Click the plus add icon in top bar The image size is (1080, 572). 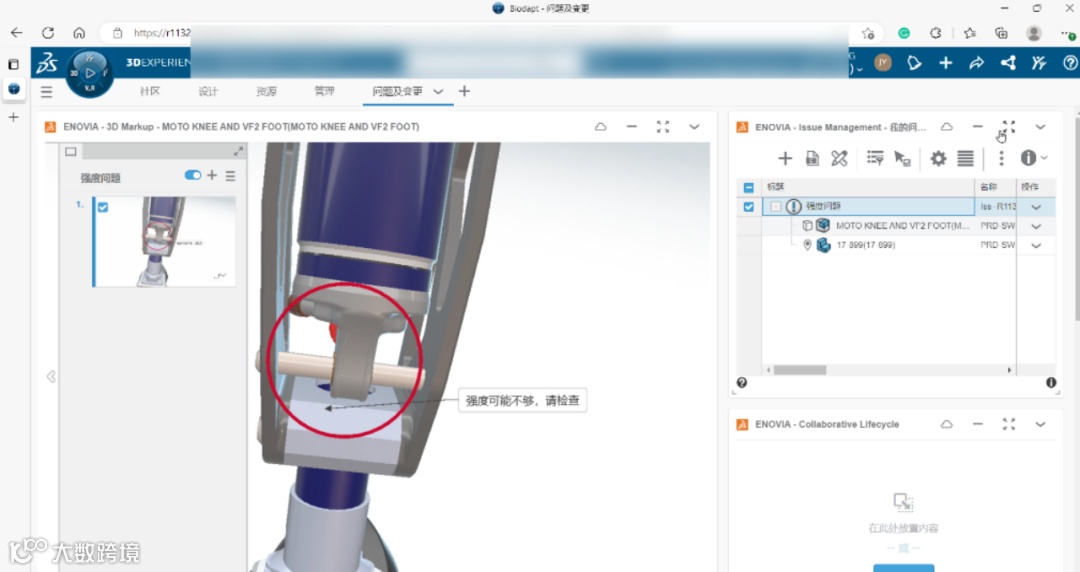(x=946, y=63)
